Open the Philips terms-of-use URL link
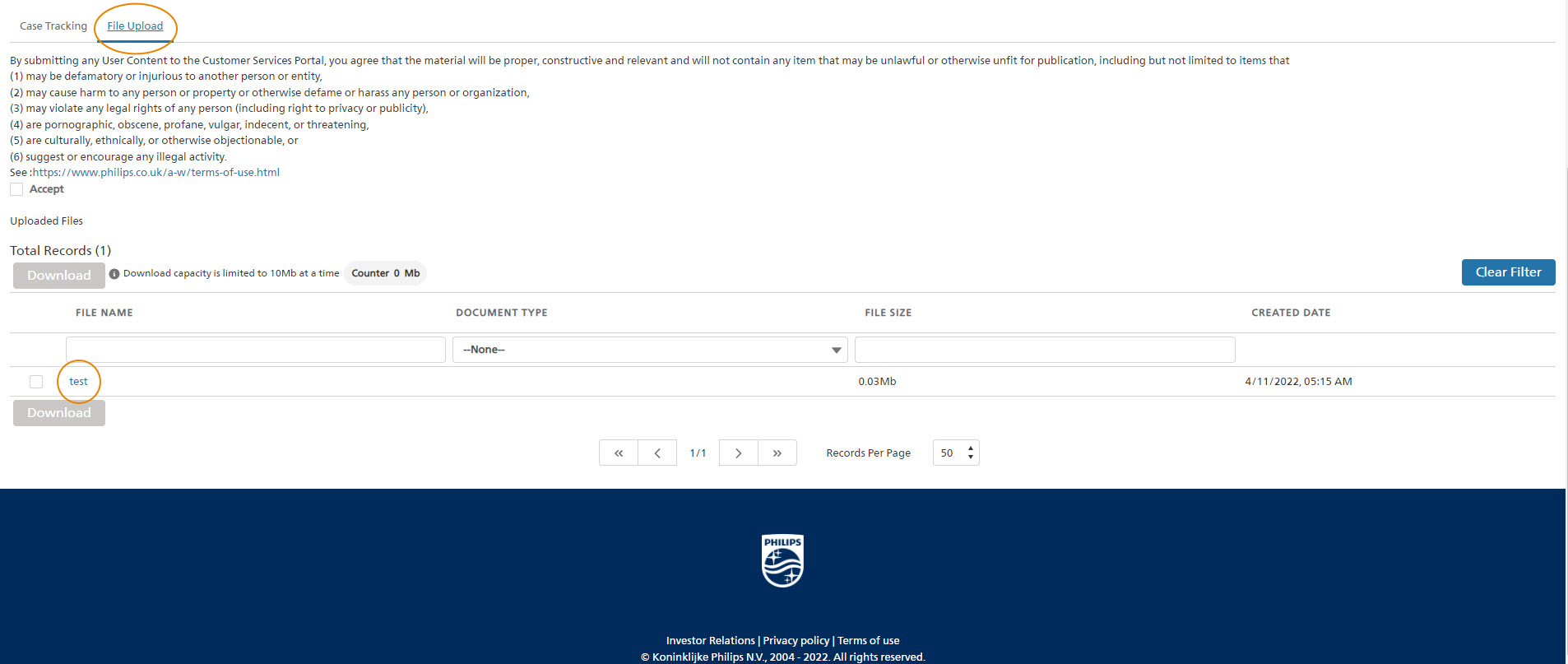1568x664 pixels. (156, 173)
